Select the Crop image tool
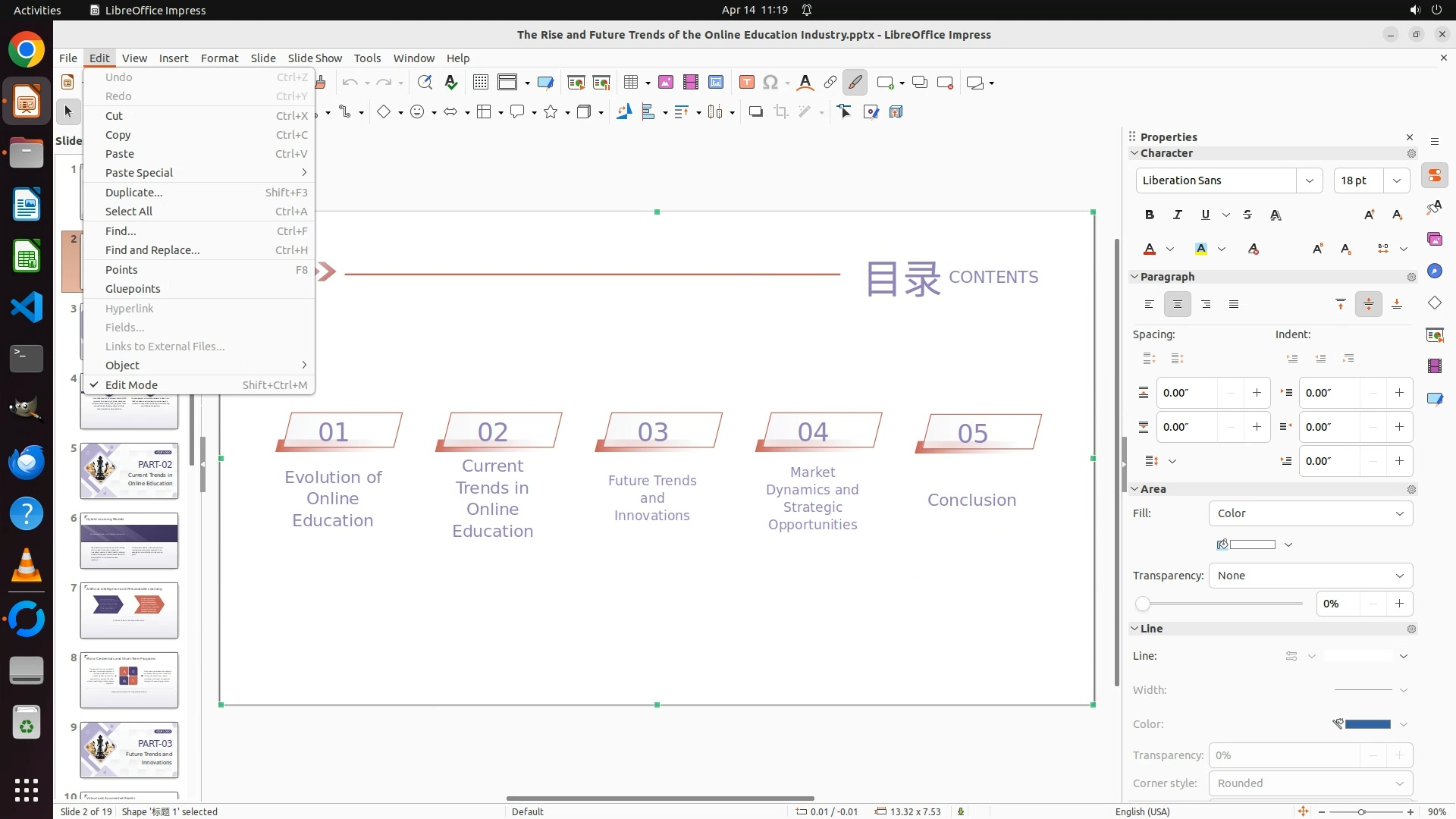1456x819 pixels. point(781,112)
